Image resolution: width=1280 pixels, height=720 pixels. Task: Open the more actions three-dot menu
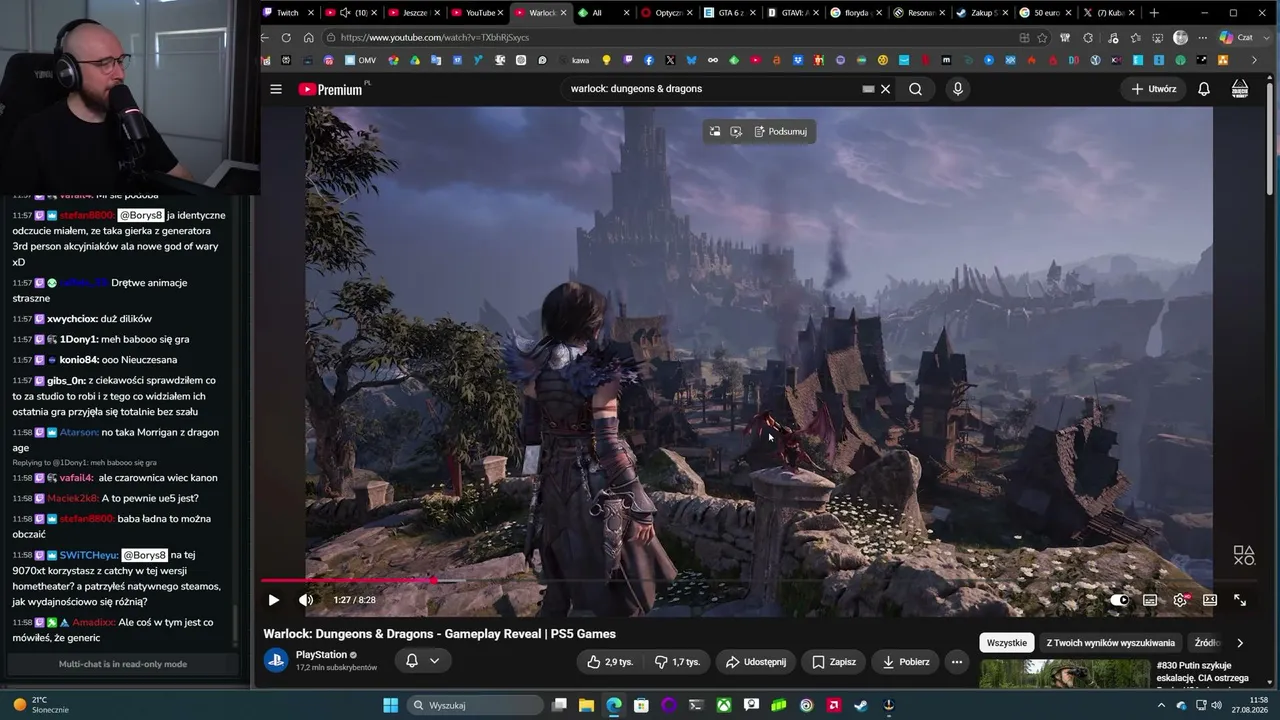pos(957,662)
